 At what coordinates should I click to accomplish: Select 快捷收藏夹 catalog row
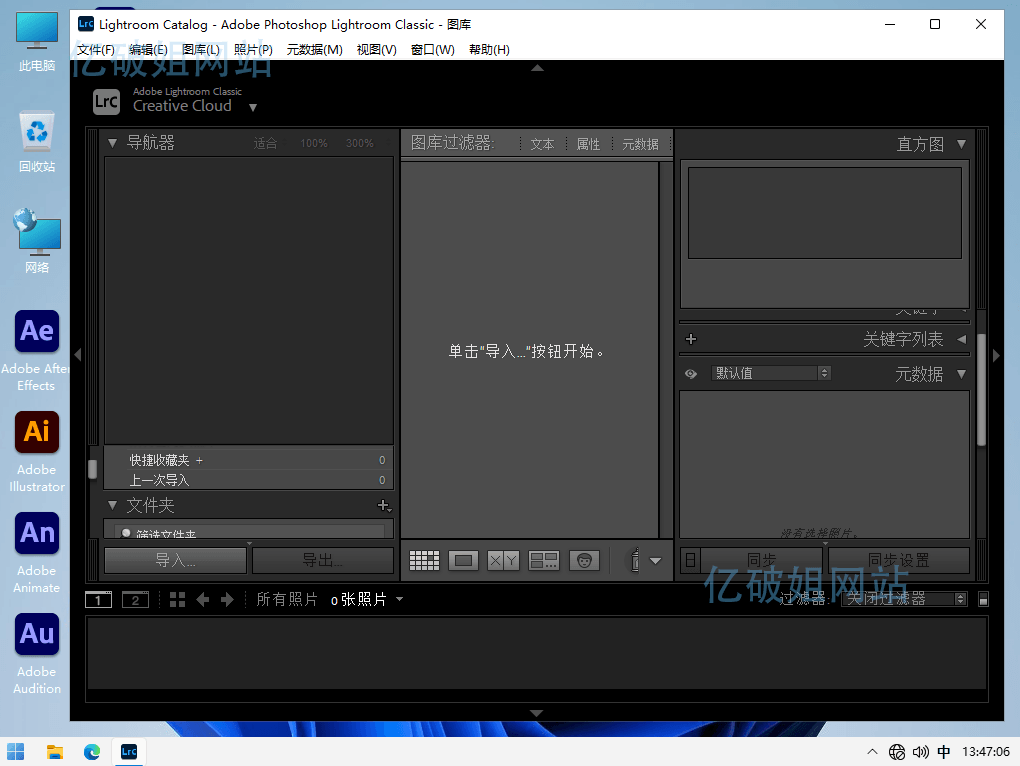[x=248, y=460]
